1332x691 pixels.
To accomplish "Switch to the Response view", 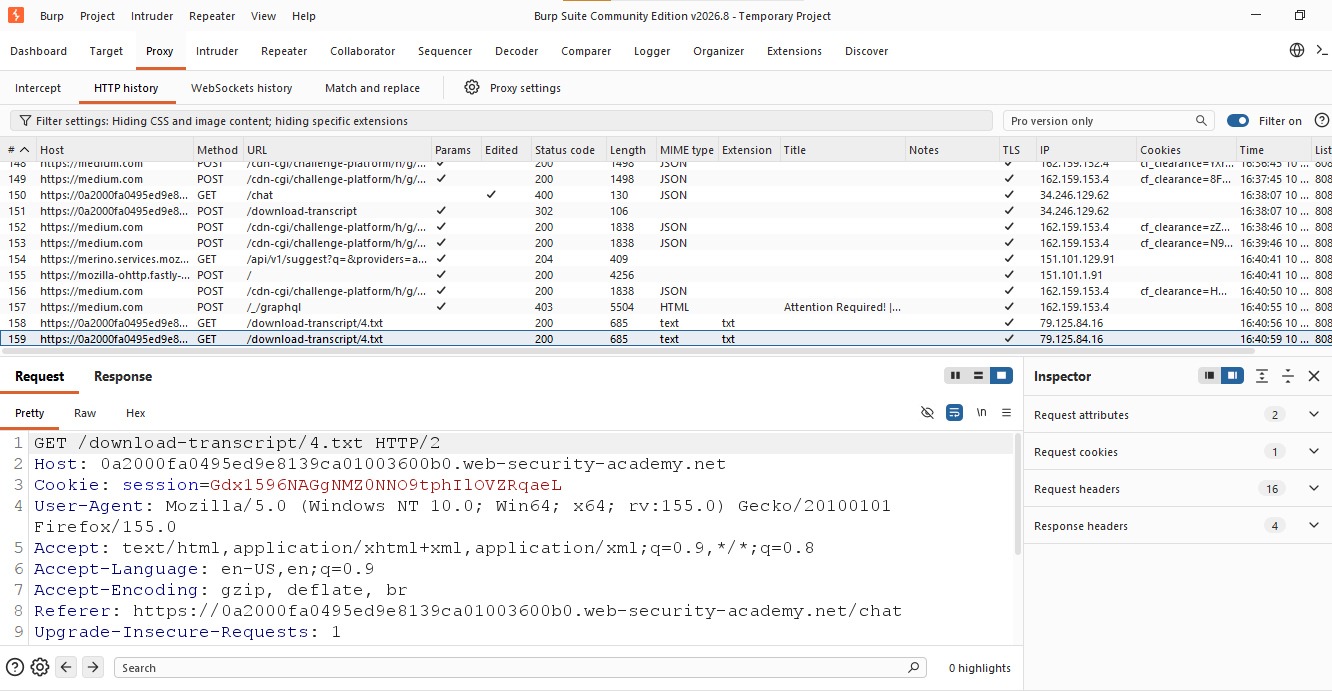I will pyautogui.click(x=123, y=377).
